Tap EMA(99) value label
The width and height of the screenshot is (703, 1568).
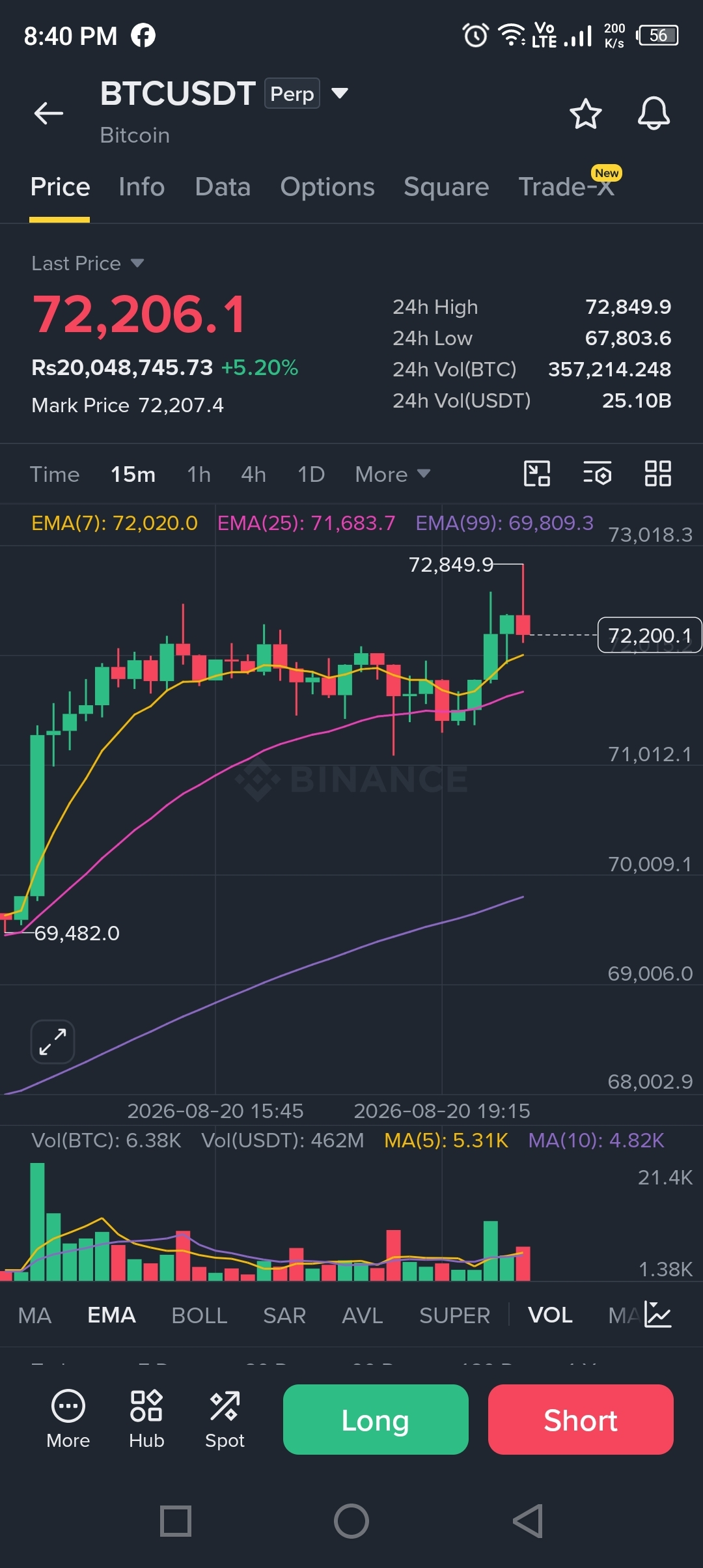(x=504, y=523)
